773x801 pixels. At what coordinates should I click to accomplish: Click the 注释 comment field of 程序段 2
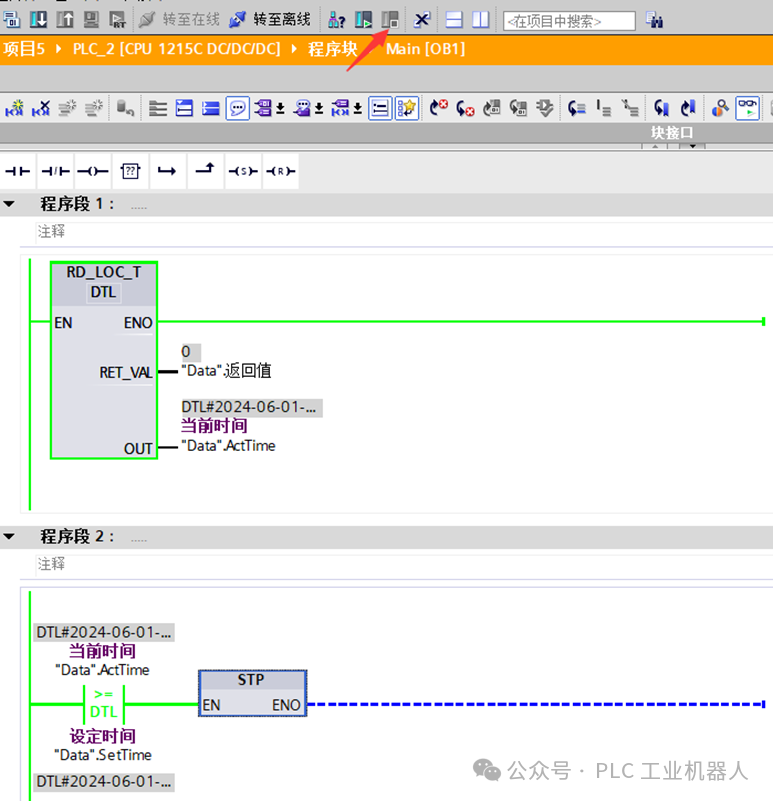pyautogui.click(x=404, y=564)
